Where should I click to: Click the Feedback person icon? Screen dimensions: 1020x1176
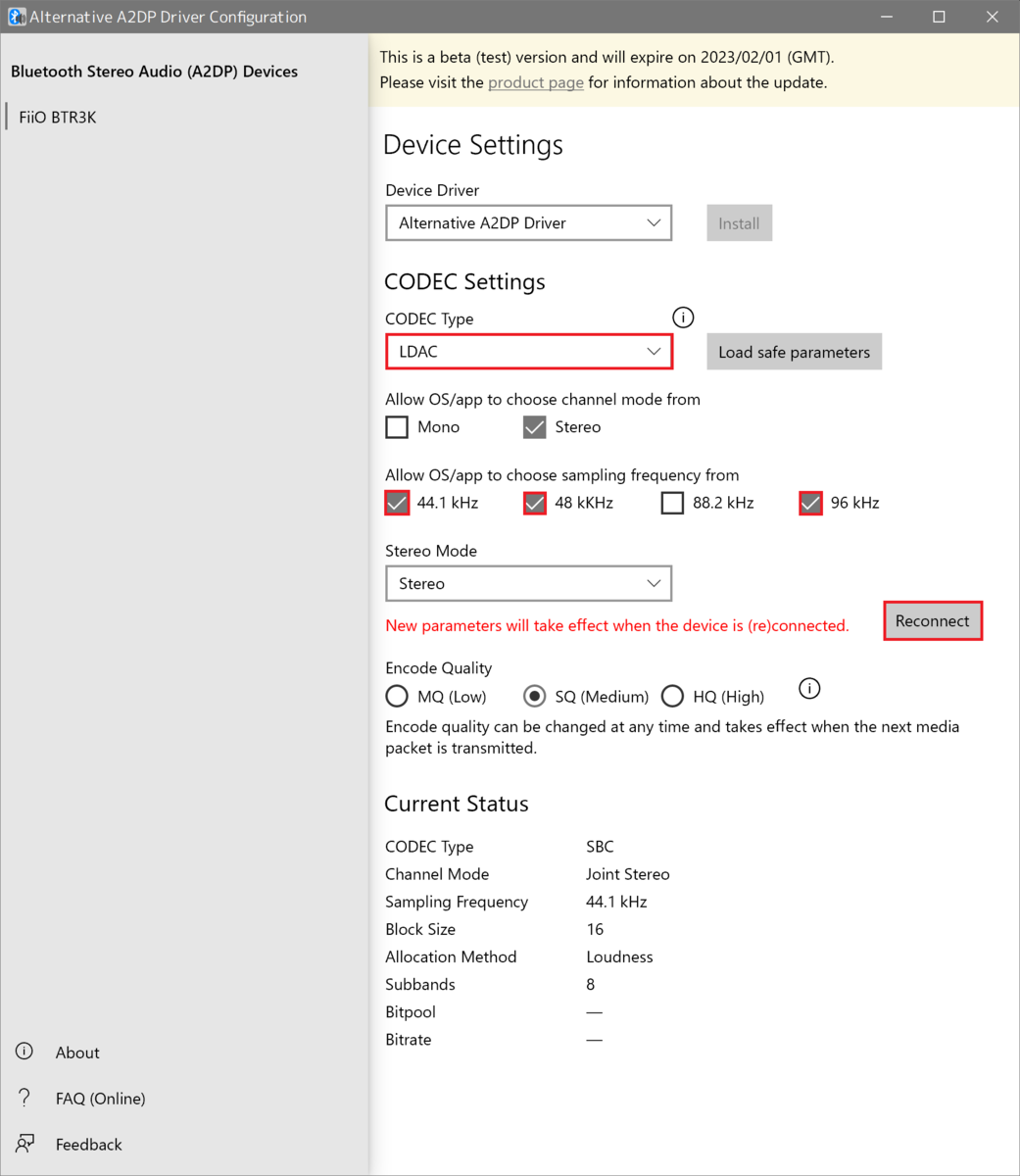tap(24, 1144)
